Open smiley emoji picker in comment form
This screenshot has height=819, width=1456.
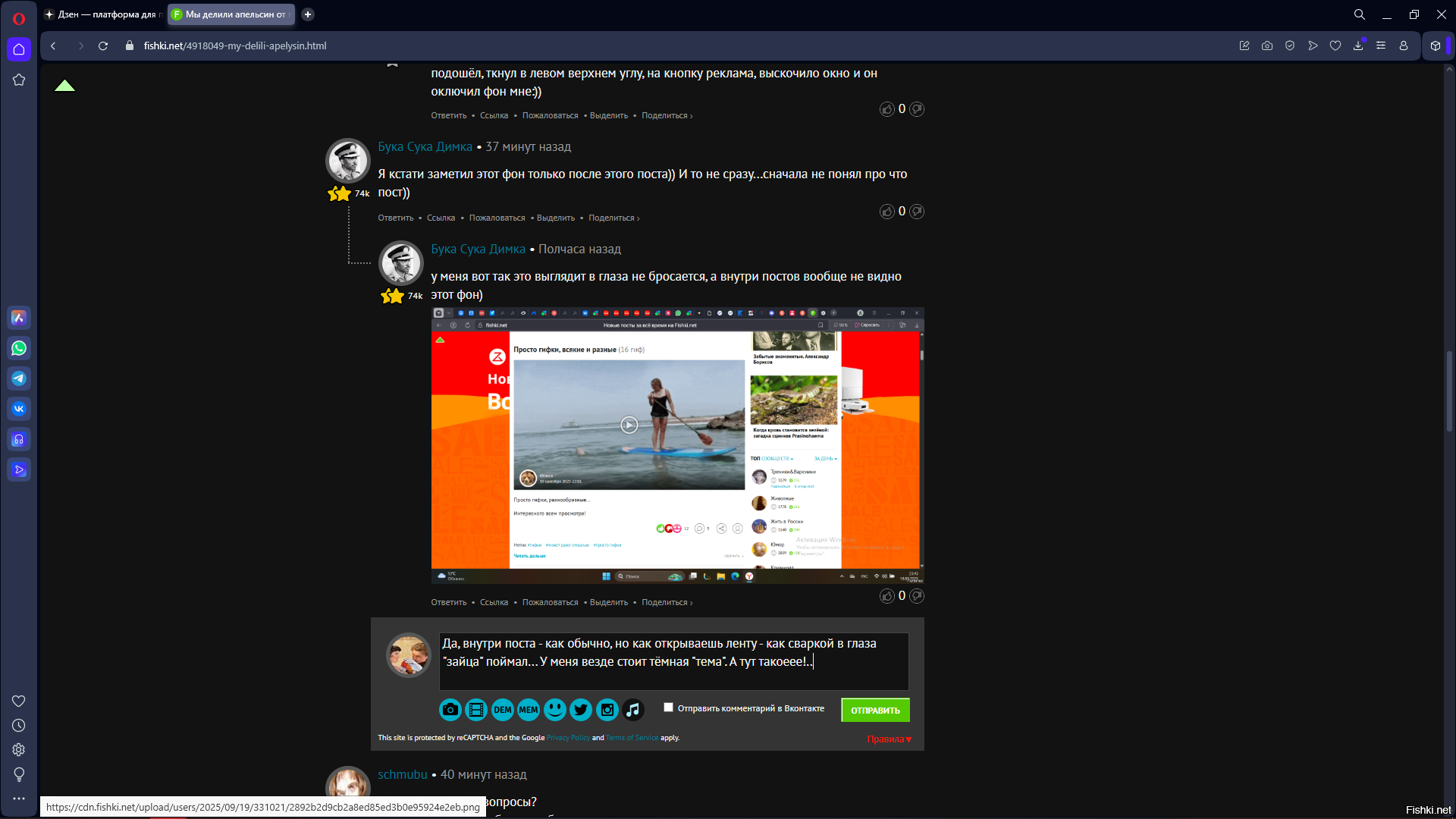(x=555, y=710)
